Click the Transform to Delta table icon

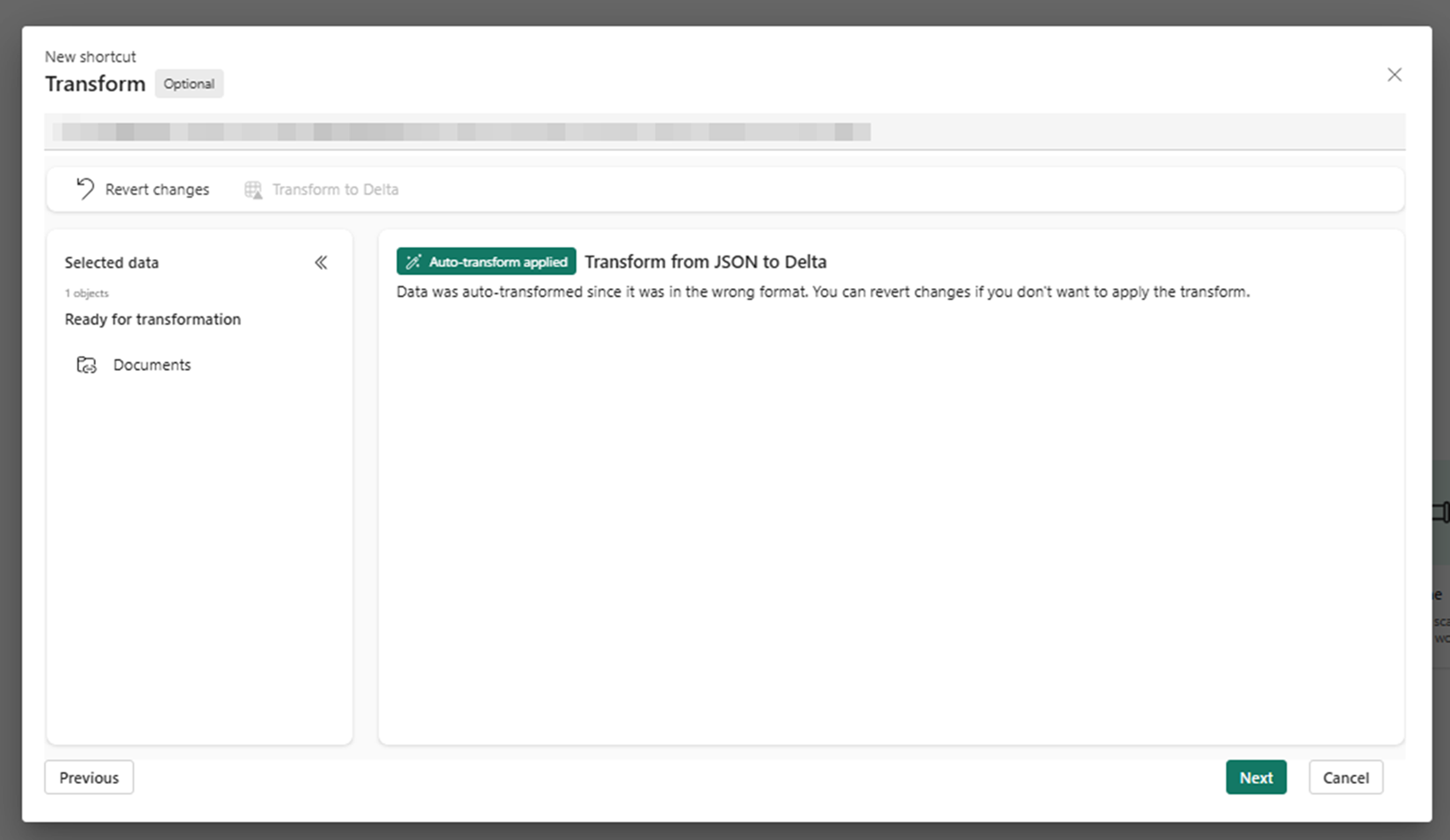253,190
